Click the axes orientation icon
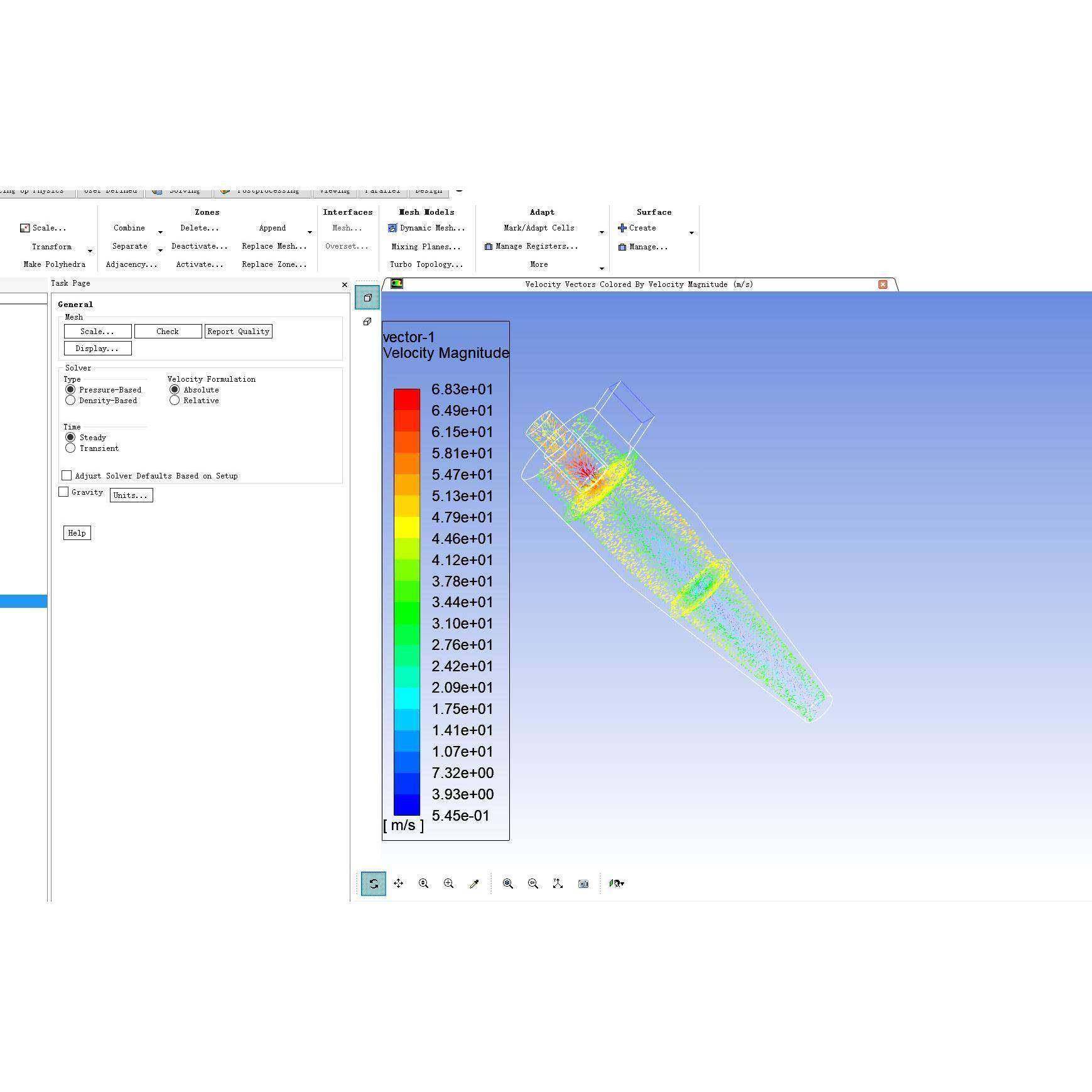Image resolution: width=1092 pixels, height=1092 pixels. click(x=558, y=884)
